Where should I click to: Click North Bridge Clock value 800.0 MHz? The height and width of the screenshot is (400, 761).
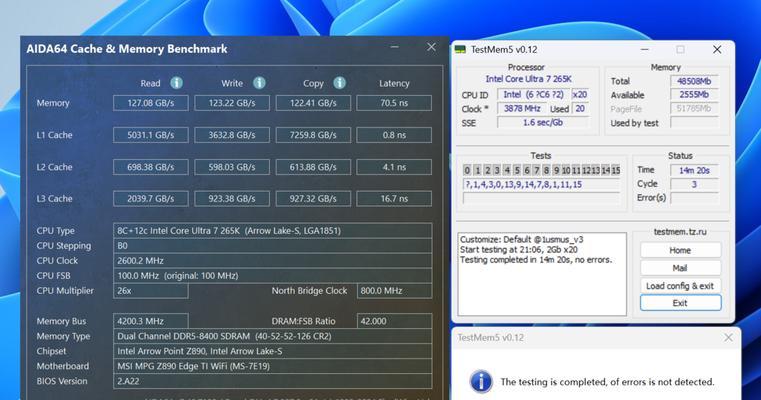pyautogui.click(x=394, y=291)
